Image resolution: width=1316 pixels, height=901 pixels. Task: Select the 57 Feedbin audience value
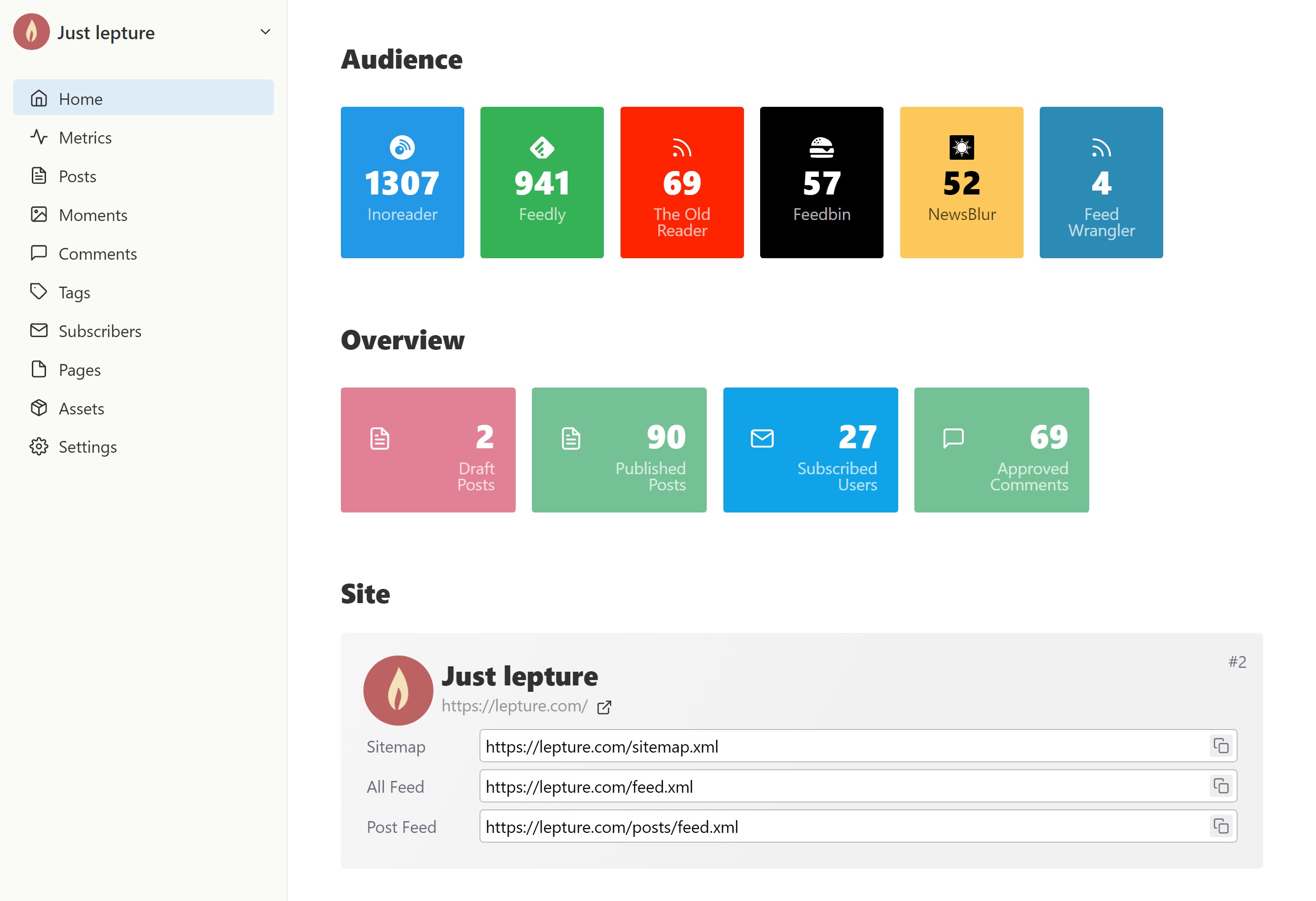click(x=822, y=184)
